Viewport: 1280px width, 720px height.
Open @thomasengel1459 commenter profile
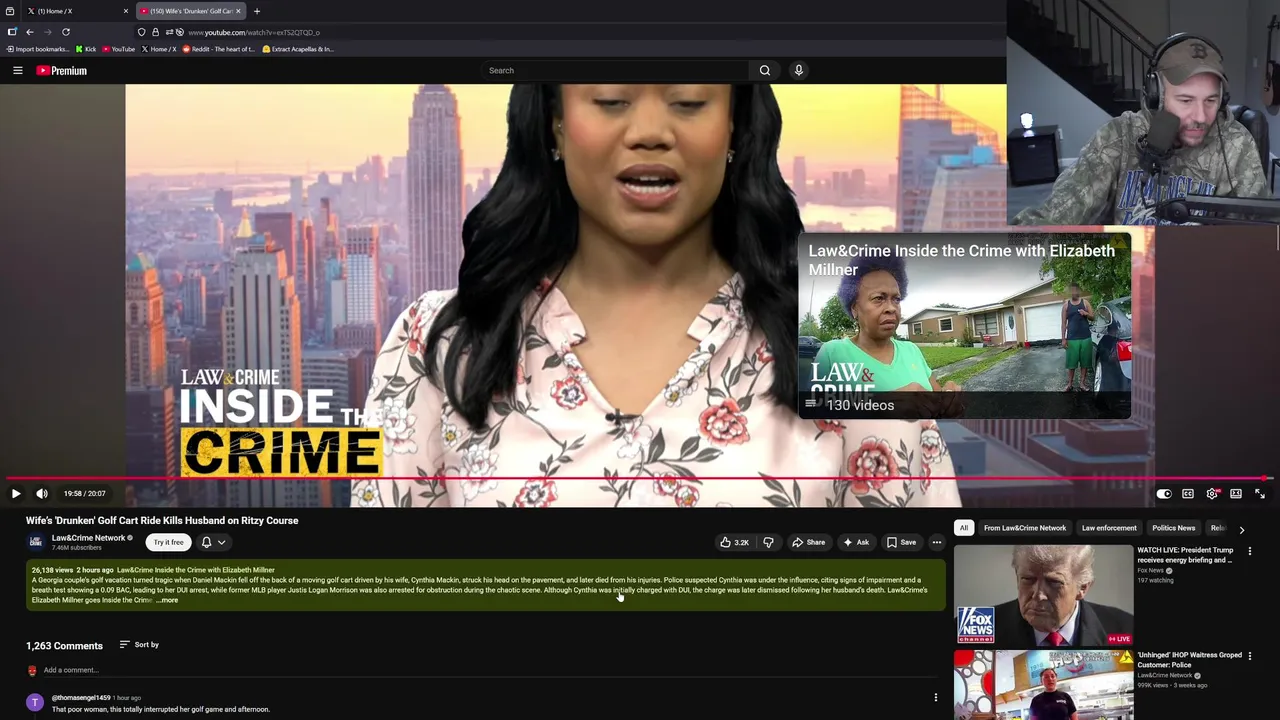81,698
